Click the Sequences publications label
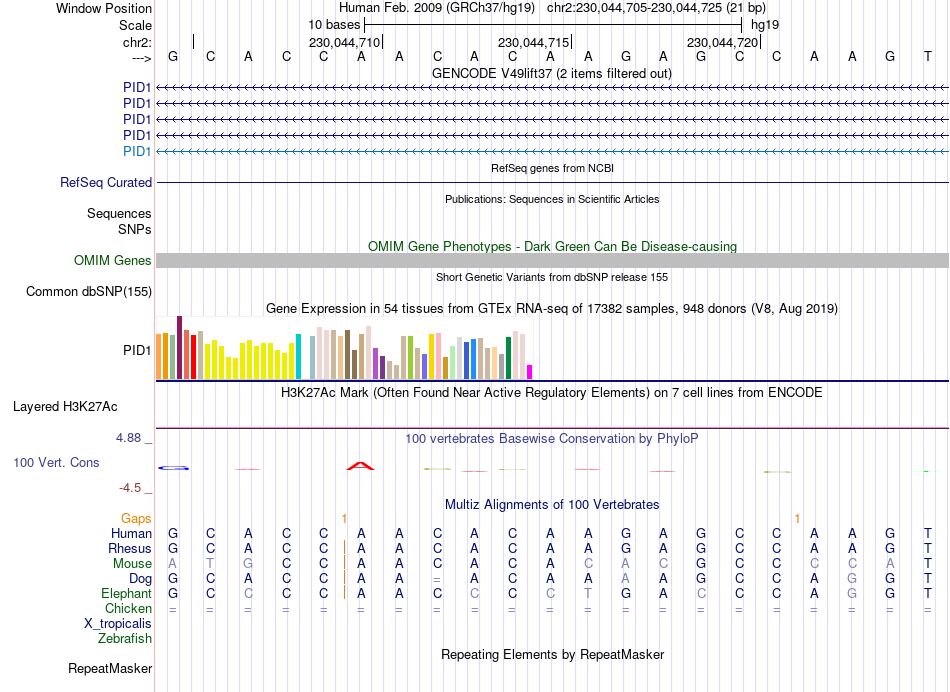 click(119, 213)
